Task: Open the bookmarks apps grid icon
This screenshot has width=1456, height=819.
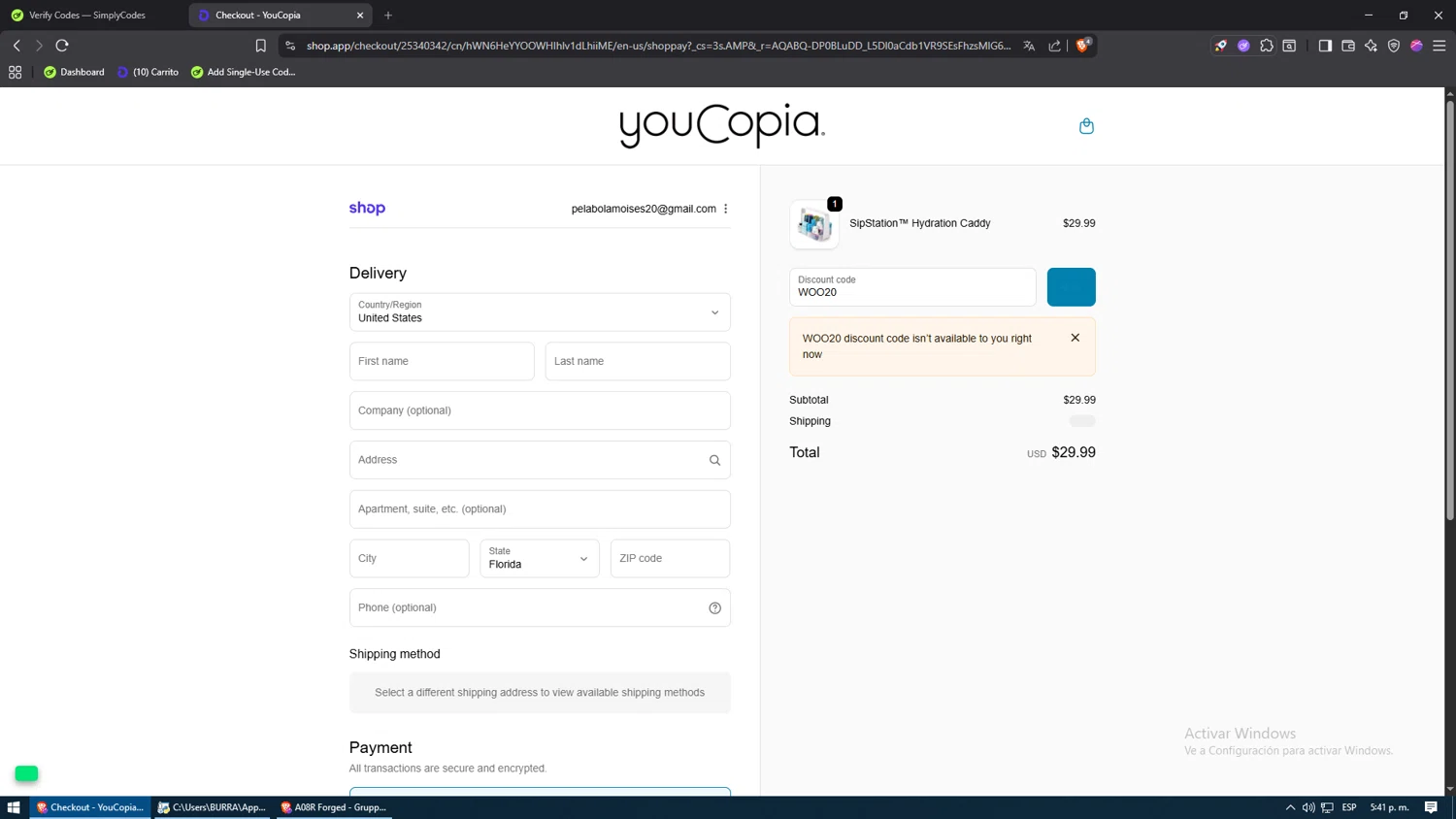Action: click(x=15, y=72)
